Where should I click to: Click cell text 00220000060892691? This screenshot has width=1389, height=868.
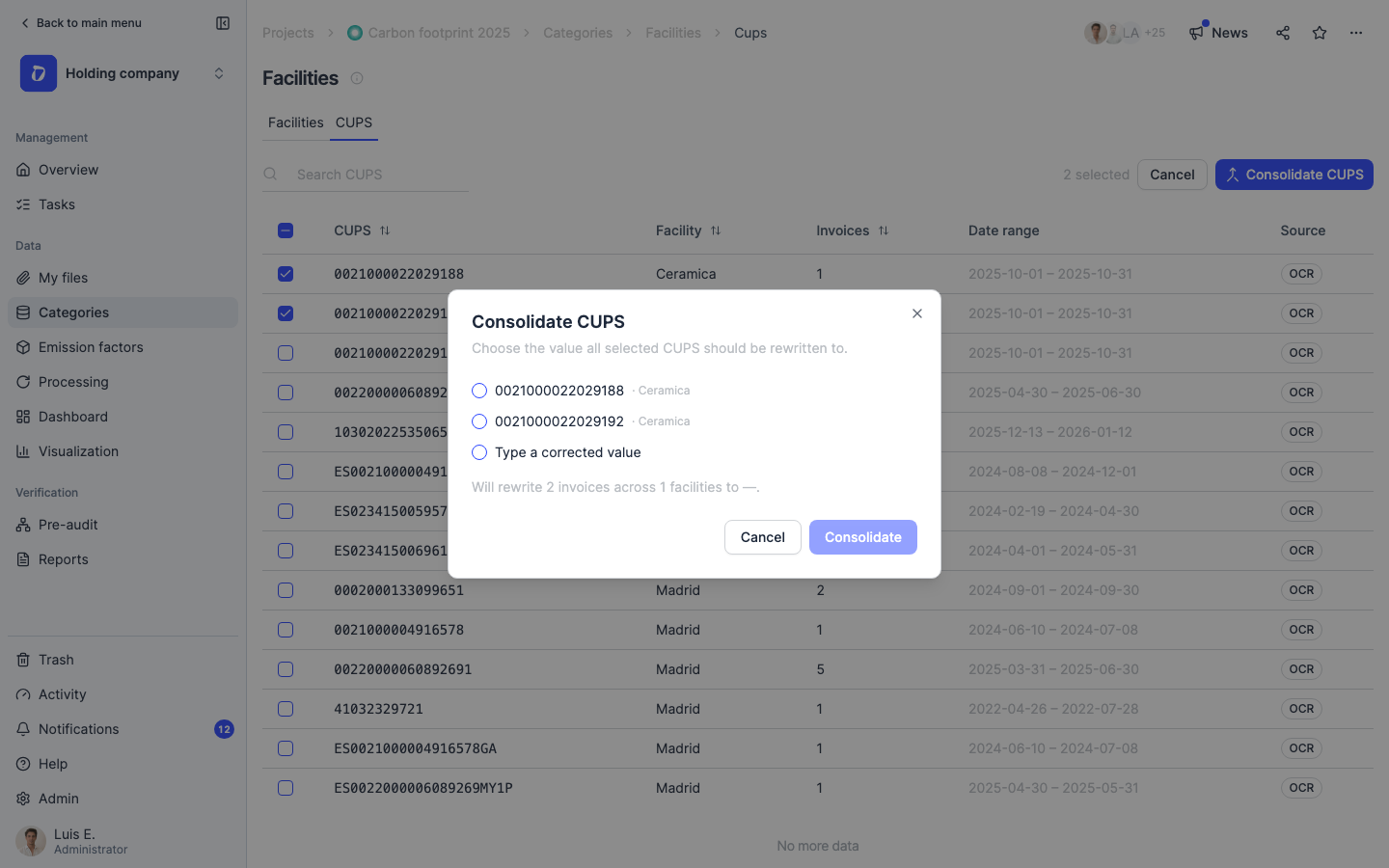403,669
